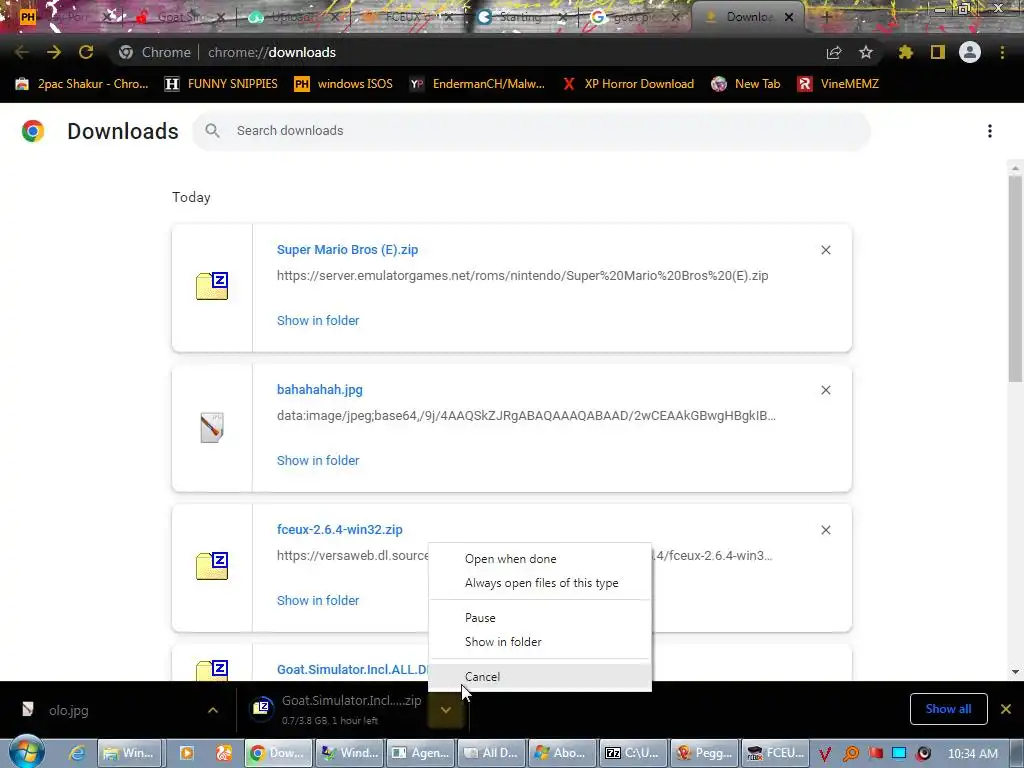Click the scrollbar down arrow
The width and height of the screenshot is (1024, 768).
point(1015,671)
